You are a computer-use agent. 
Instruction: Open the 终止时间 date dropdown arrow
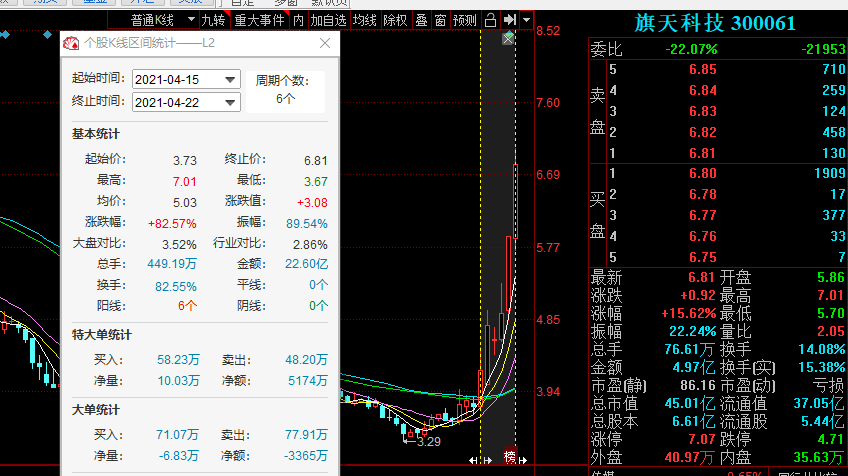click(x=230, y=102)
